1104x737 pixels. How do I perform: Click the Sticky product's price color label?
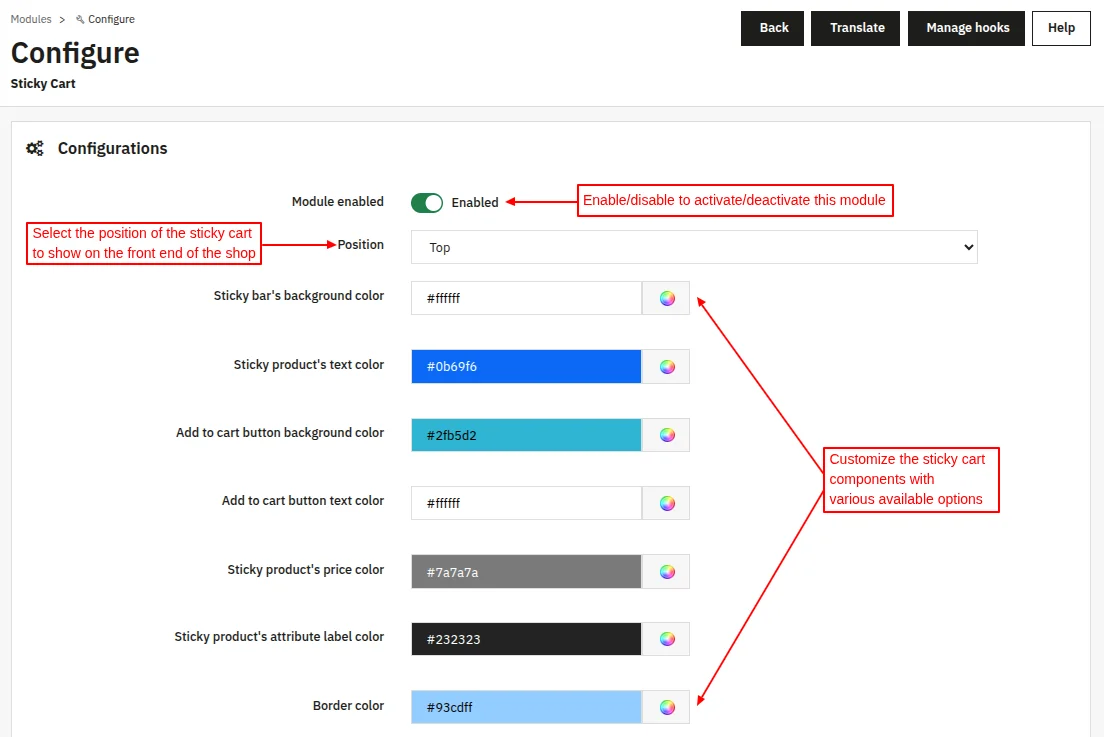(306, 569)
